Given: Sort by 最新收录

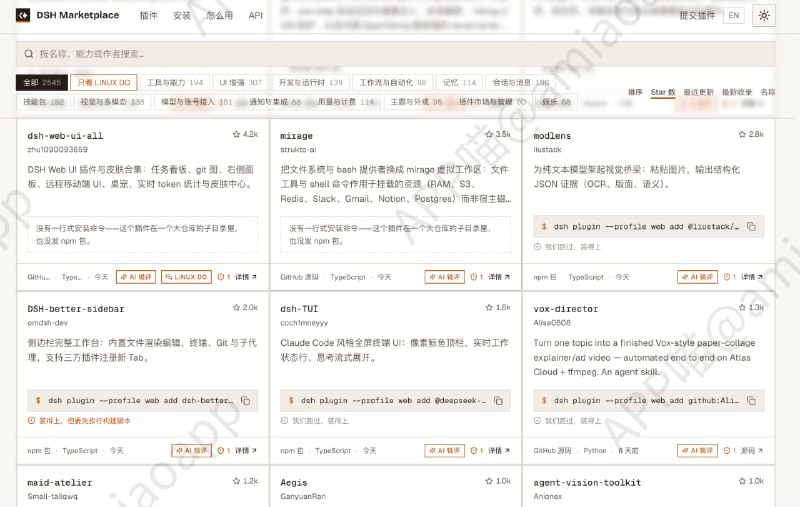Looking at the screenshot, I should click(737, 92).
